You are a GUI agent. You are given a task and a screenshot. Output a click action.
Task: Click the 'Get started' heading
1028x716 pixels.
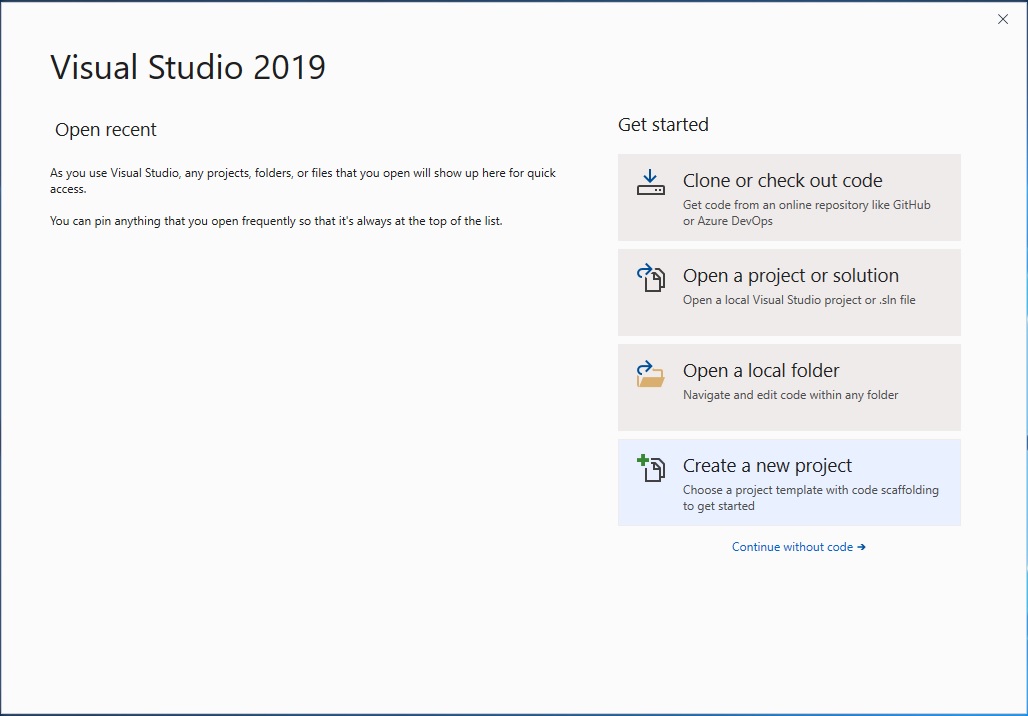[663, 125]
